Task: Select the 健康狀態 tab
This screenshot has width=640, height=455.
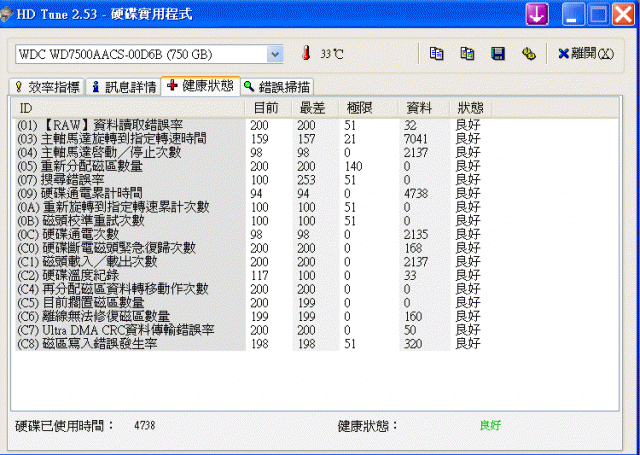Action: tap(200, 86)
